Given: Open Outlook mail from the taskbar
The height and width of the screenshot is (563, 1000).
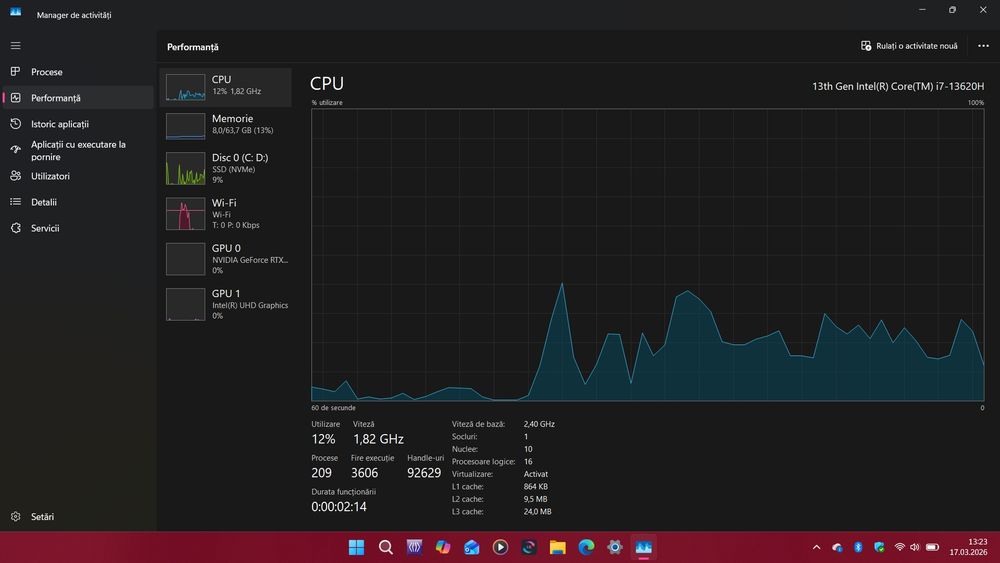Looking at the screenshot, I should tap(471, 547).
